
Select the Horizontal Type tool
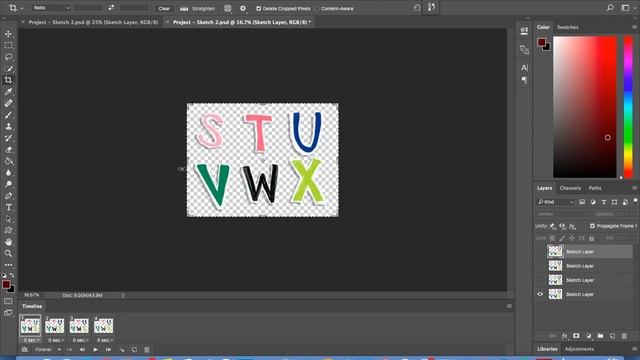[x=8, y=207]
